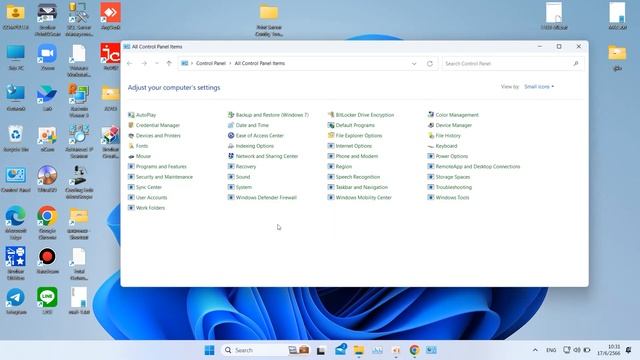The width and height of the screenshot is (640, 360).
Task: Open Date and Time icon
Action: coord(231,125)
